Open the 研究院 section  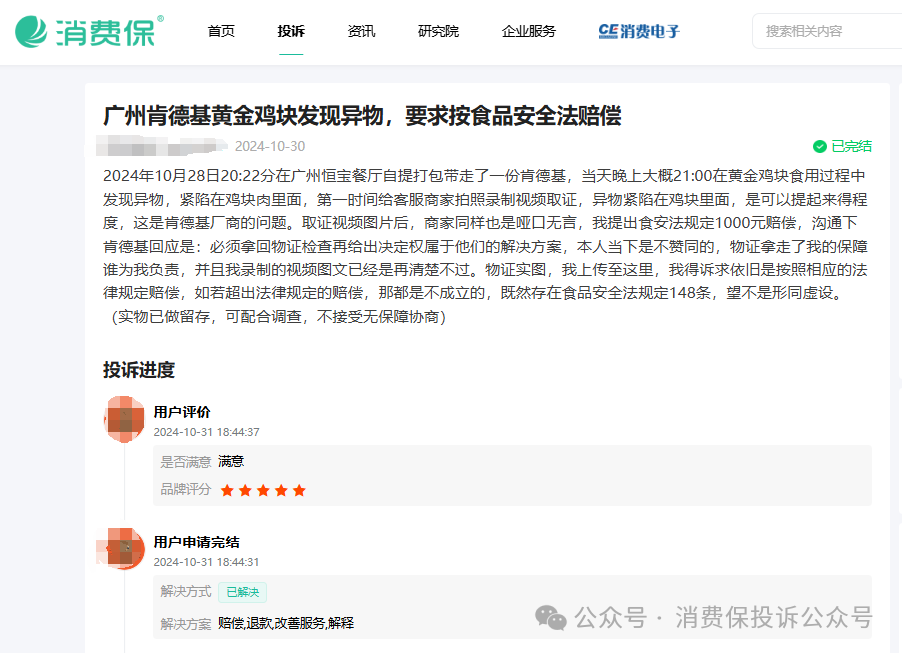(438, 31)
